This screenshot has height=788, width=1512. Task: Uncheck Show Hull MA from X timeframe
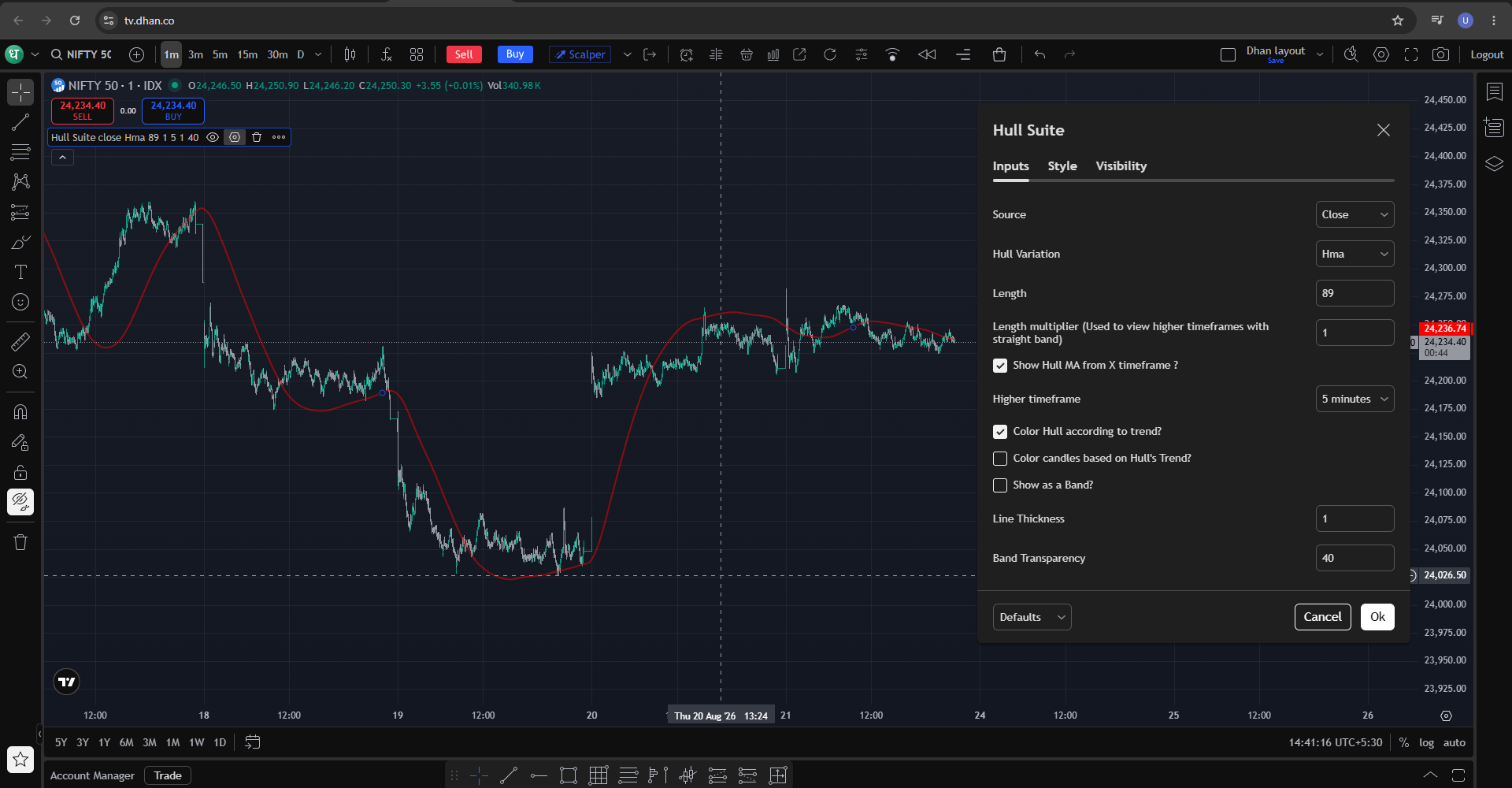(1000, 366)
